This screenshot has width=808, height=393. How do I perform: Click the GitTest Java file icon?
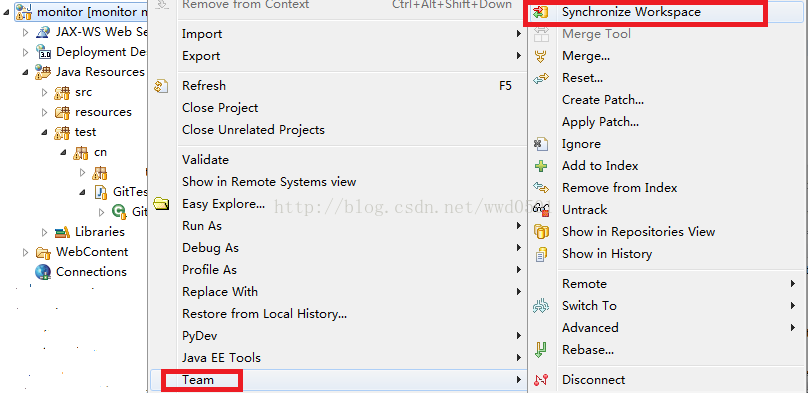101,192
